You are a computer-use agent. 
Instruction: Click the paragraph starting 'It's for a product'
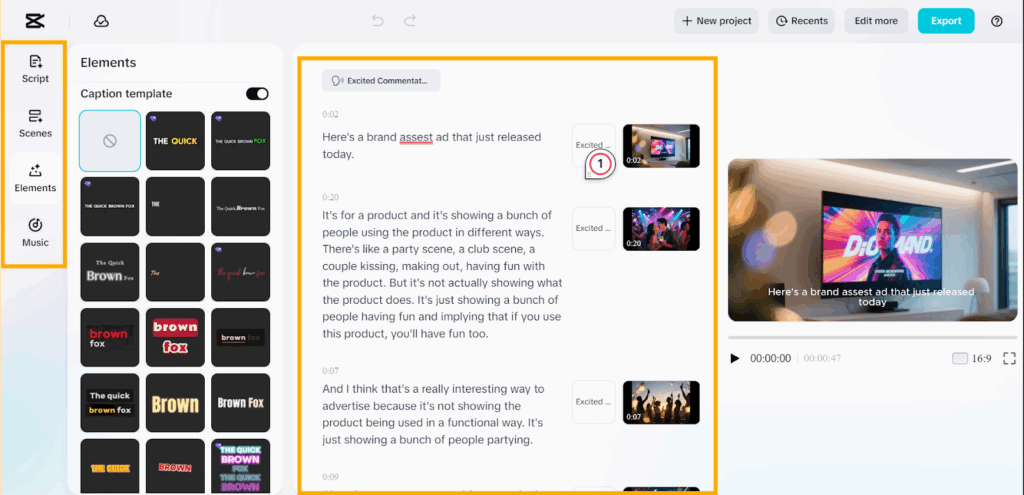(442, 274)
